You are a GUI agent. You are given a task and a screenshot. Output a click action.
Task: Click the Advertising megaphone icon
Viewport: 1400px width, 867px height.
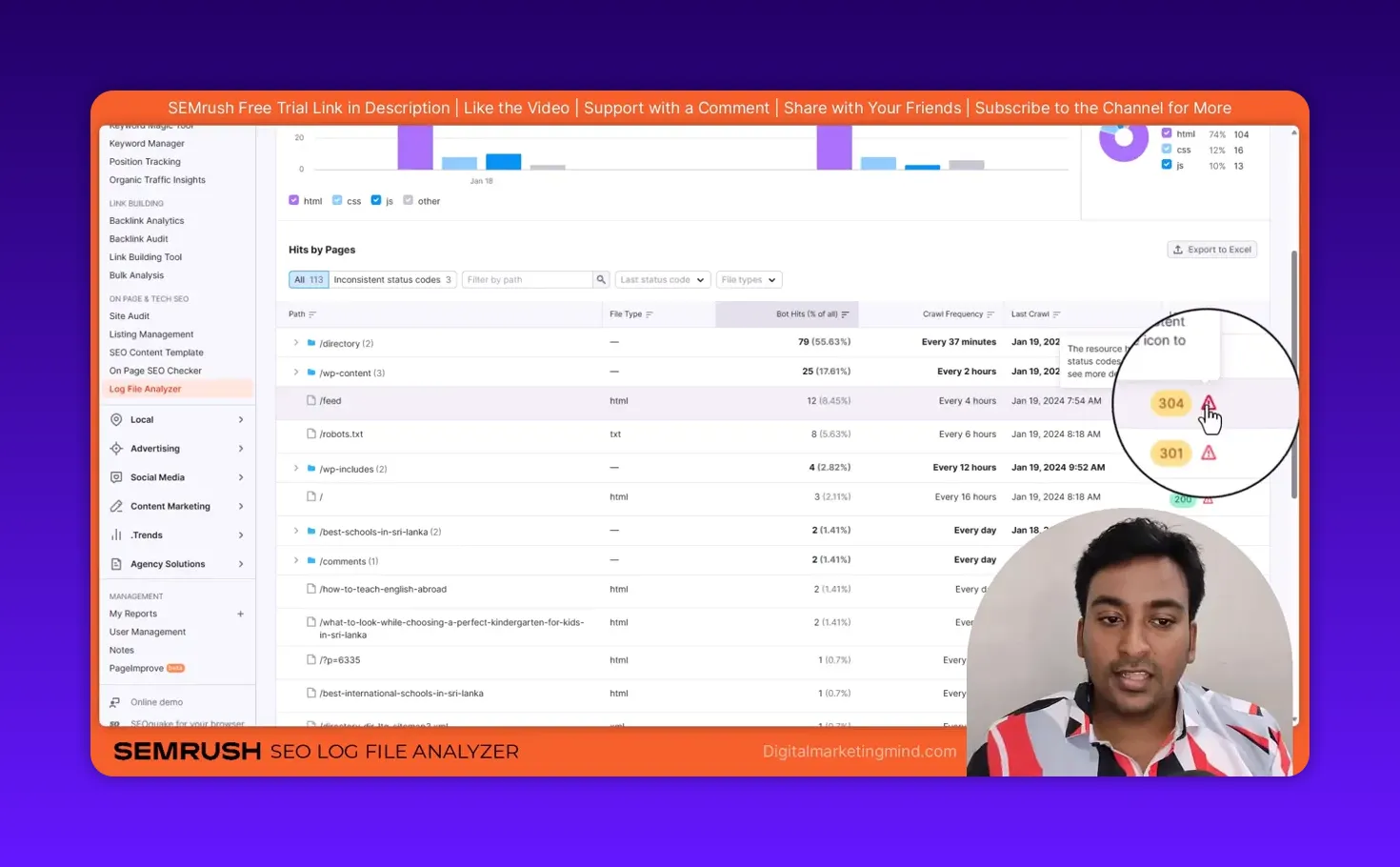(x=116, y=448)
